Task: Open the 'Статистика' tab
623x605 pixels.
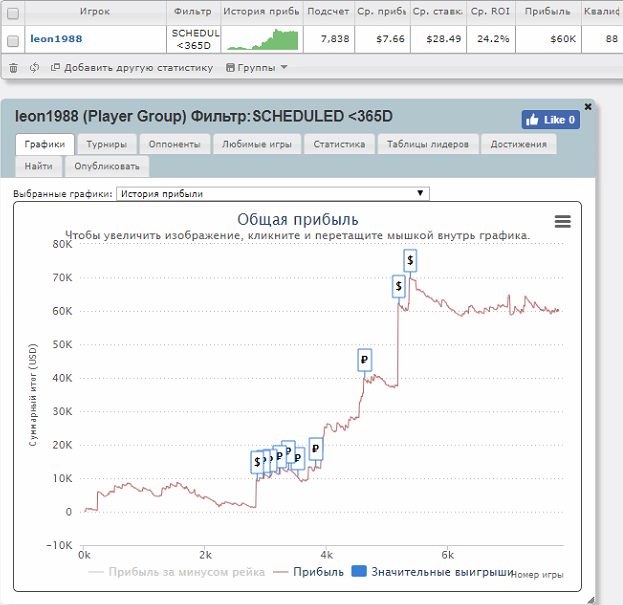Action: pos(339,144)
